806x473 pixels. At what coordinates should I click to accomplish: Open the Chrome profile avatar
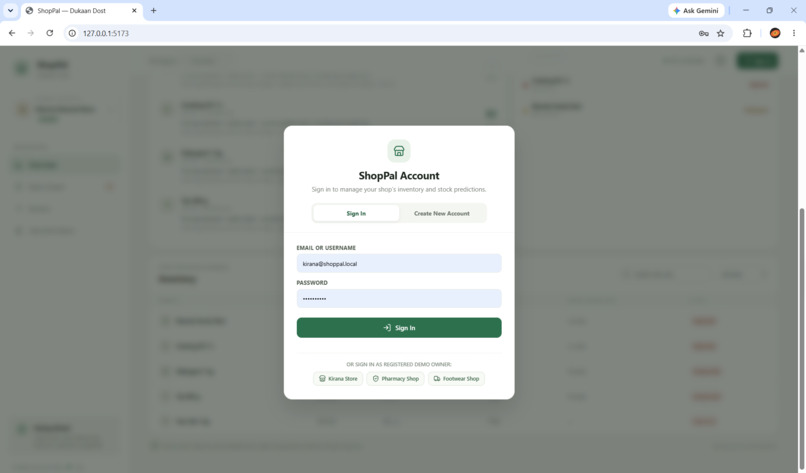click(775, 33)
